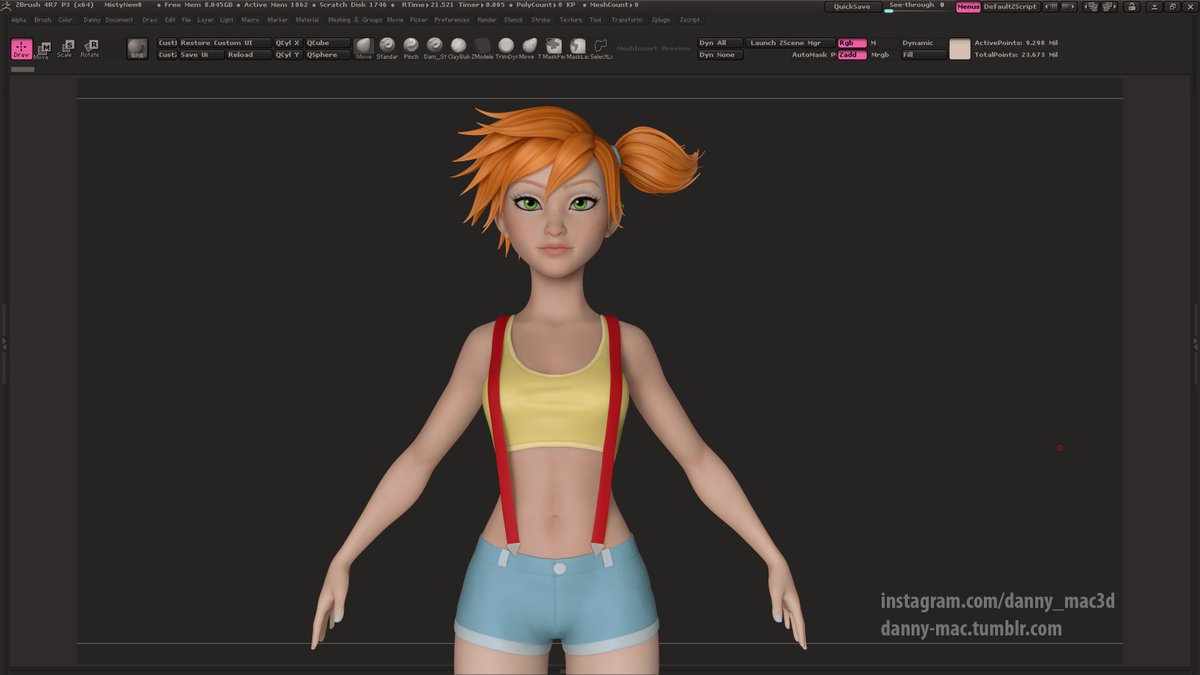Screen dimensions: 1200x675
Task: Expand the left tray divider arrow
Action: (3, 343)
